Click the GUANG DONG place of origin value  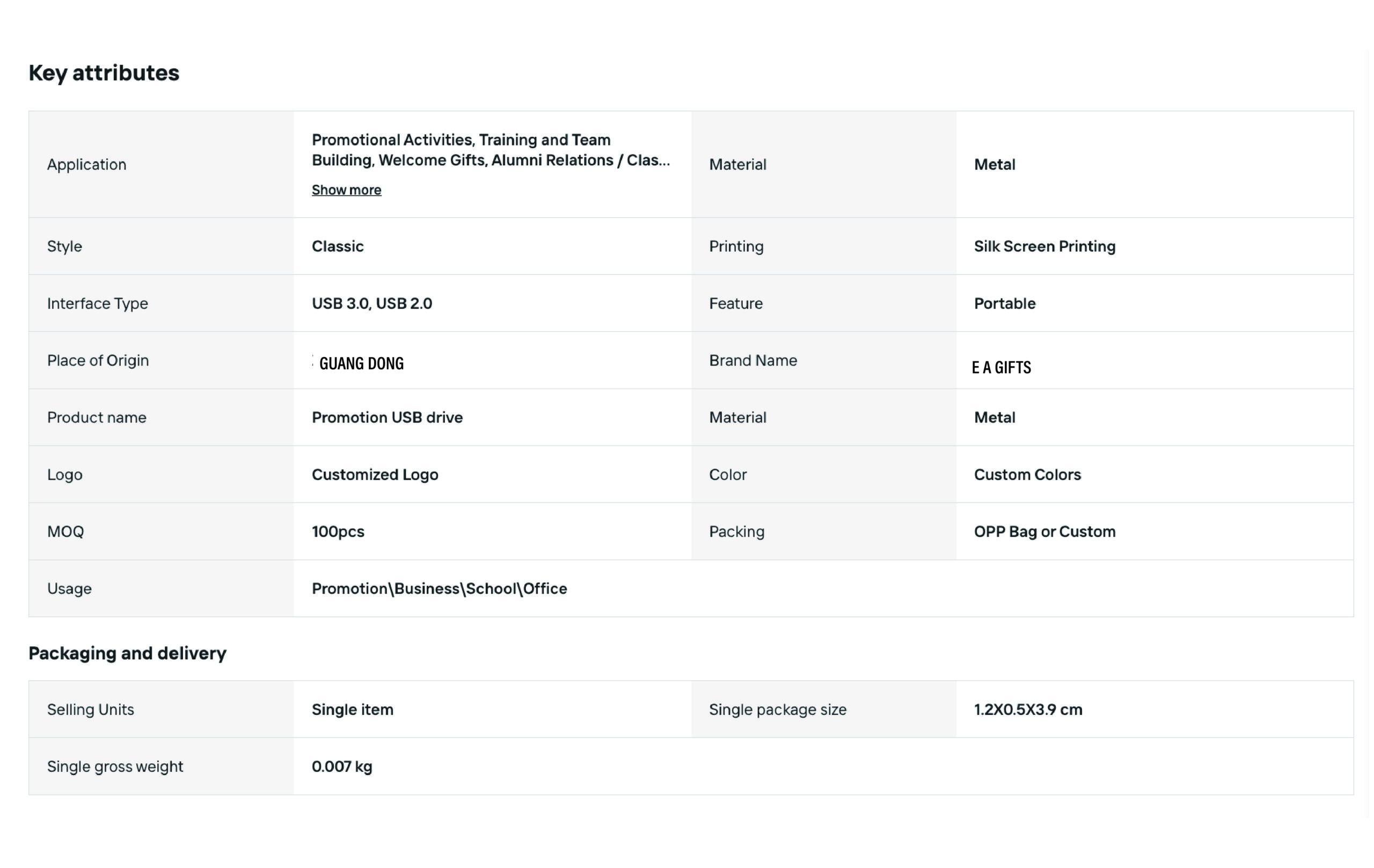coord(361,363)
